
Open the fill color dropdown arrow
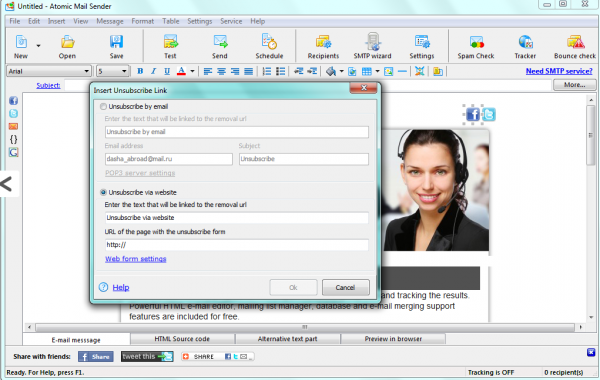pyautogui.click(x=341, y=72)
